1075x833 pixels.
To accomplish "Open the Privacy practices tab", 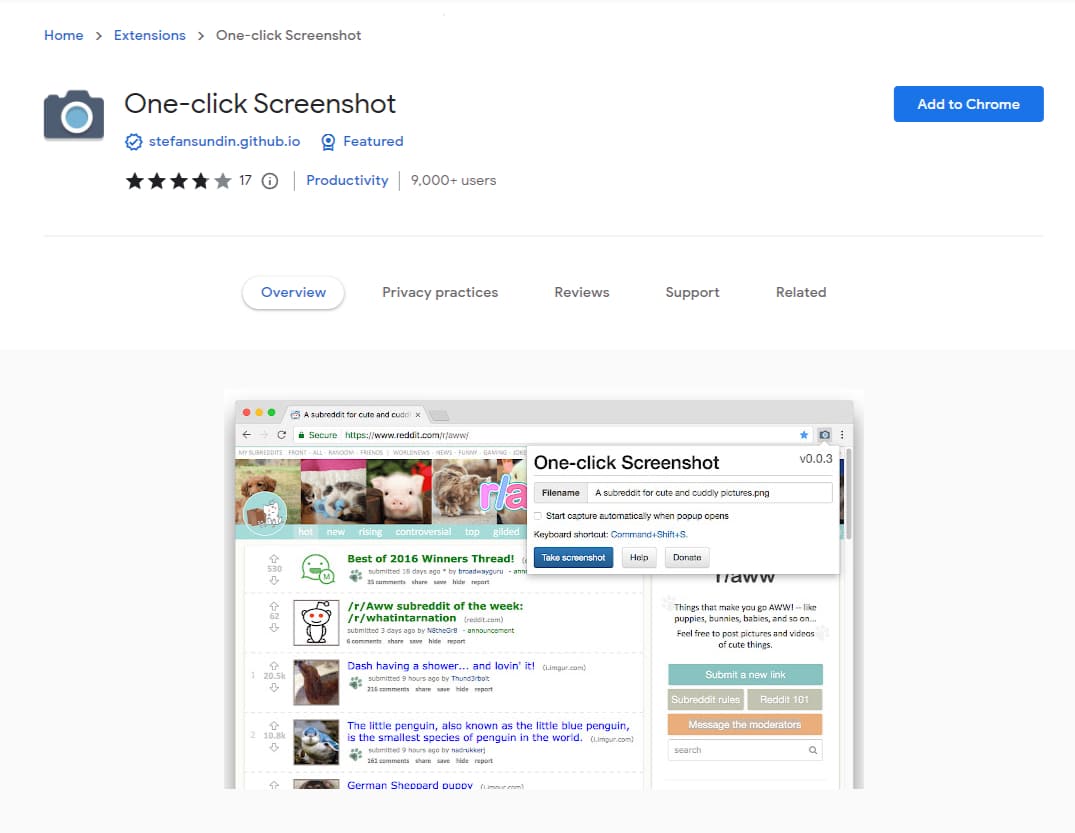I will 440,292.
